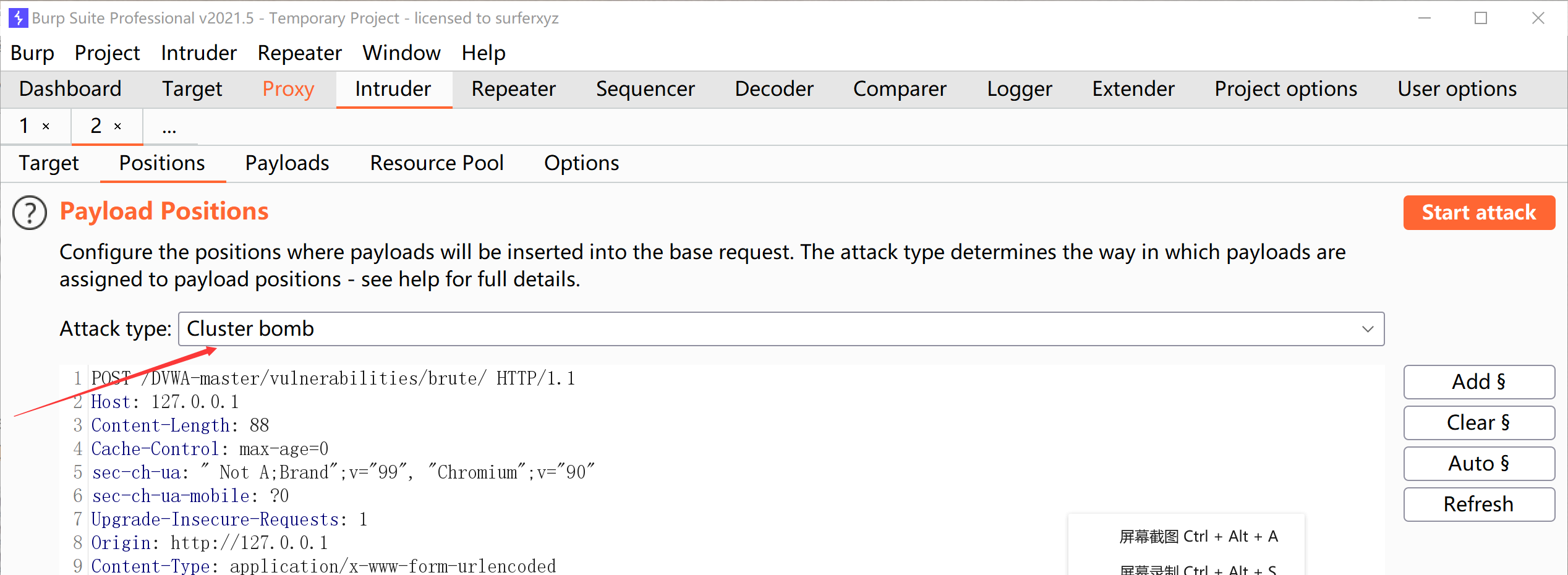The width and height of the screenshot is (1568, 575).
Task: Switch to the Logger tab
Action: [x=1020, y=90]
